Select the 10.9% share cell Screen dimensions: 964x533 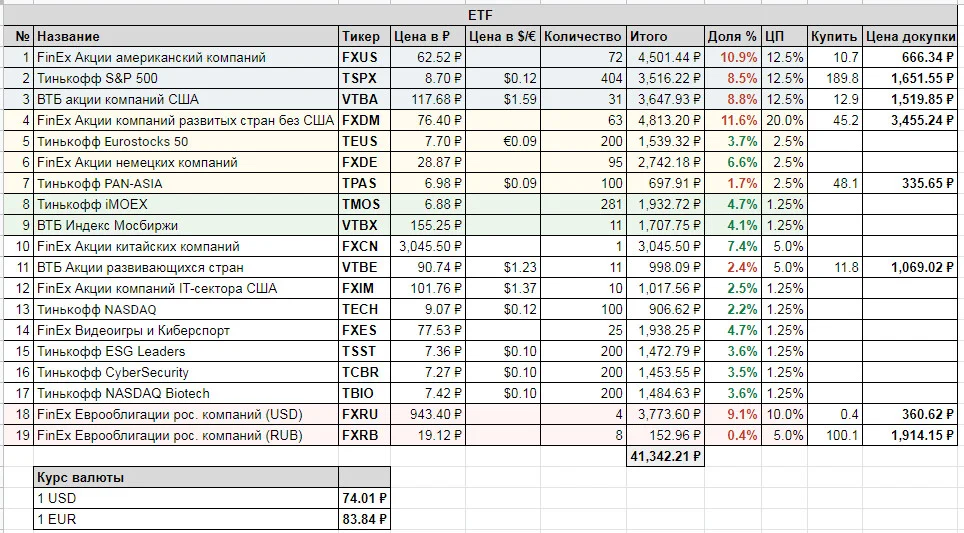pos(733,58)
